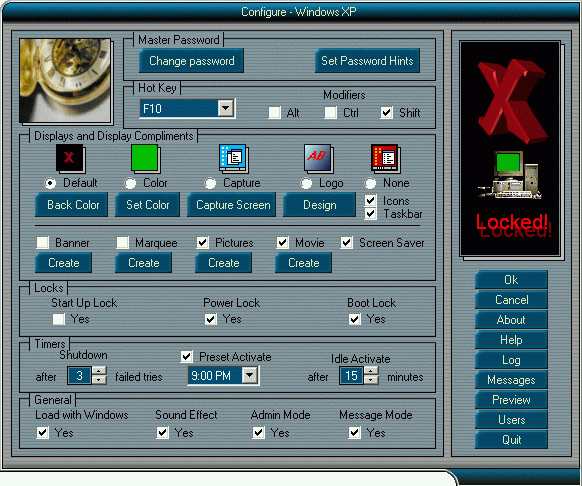This screenshot has height=486, width=582.
Task: Click the pocket watch picture
Action: point(65,80)
